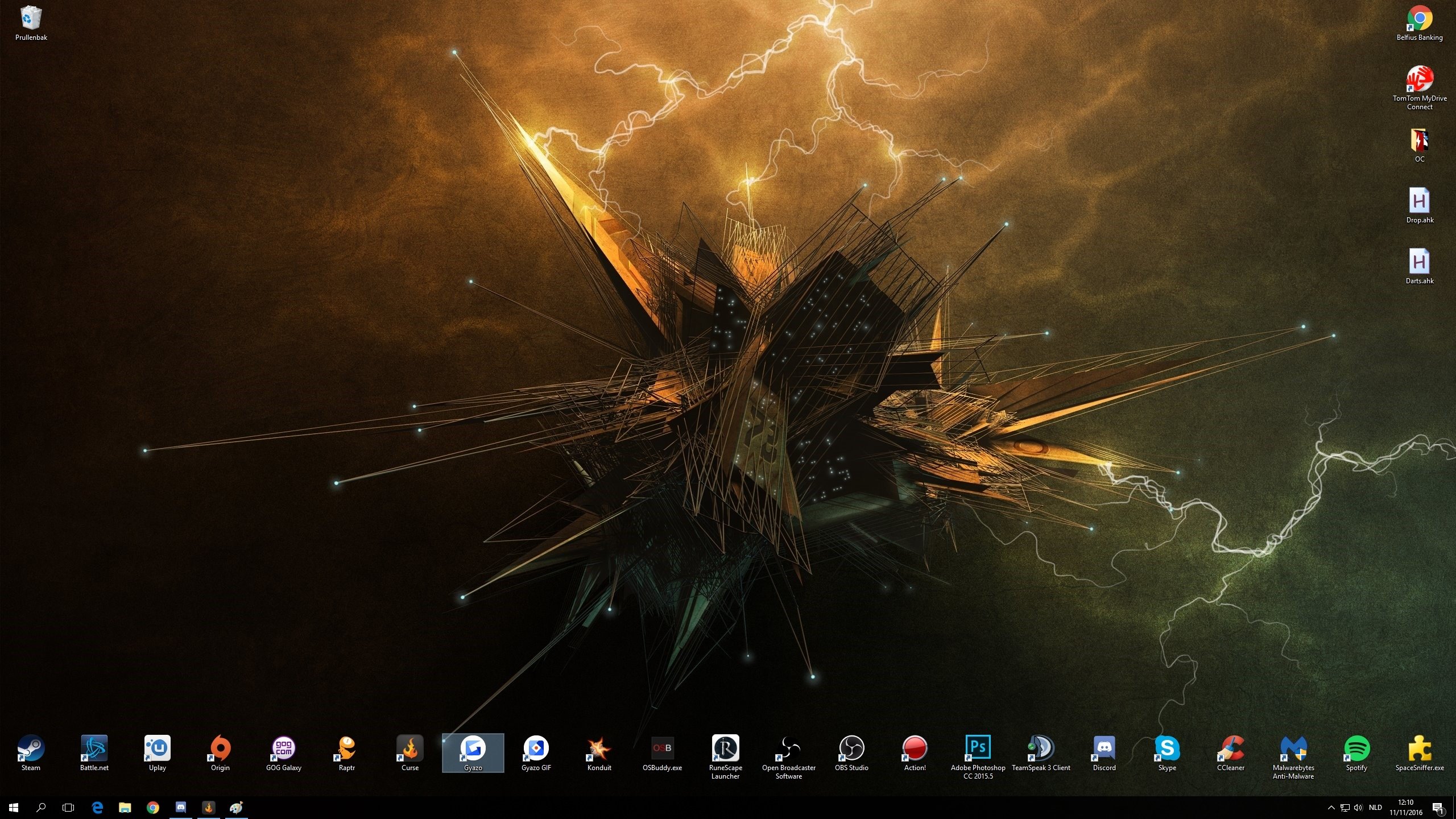Select the OSBuddy.exe desktop icon

[662, 753]
